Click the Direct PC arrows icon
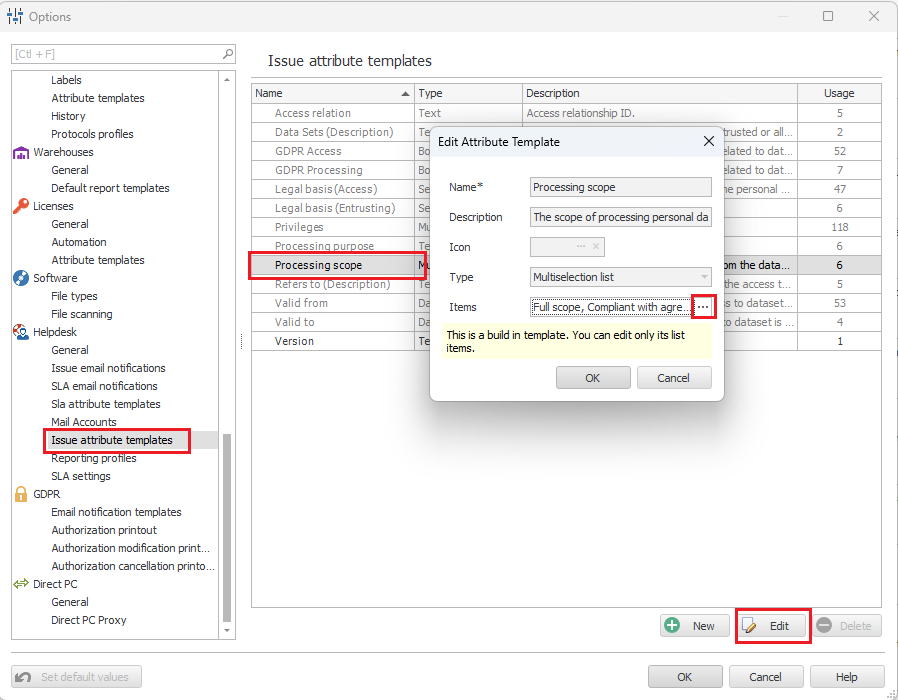 21,584
